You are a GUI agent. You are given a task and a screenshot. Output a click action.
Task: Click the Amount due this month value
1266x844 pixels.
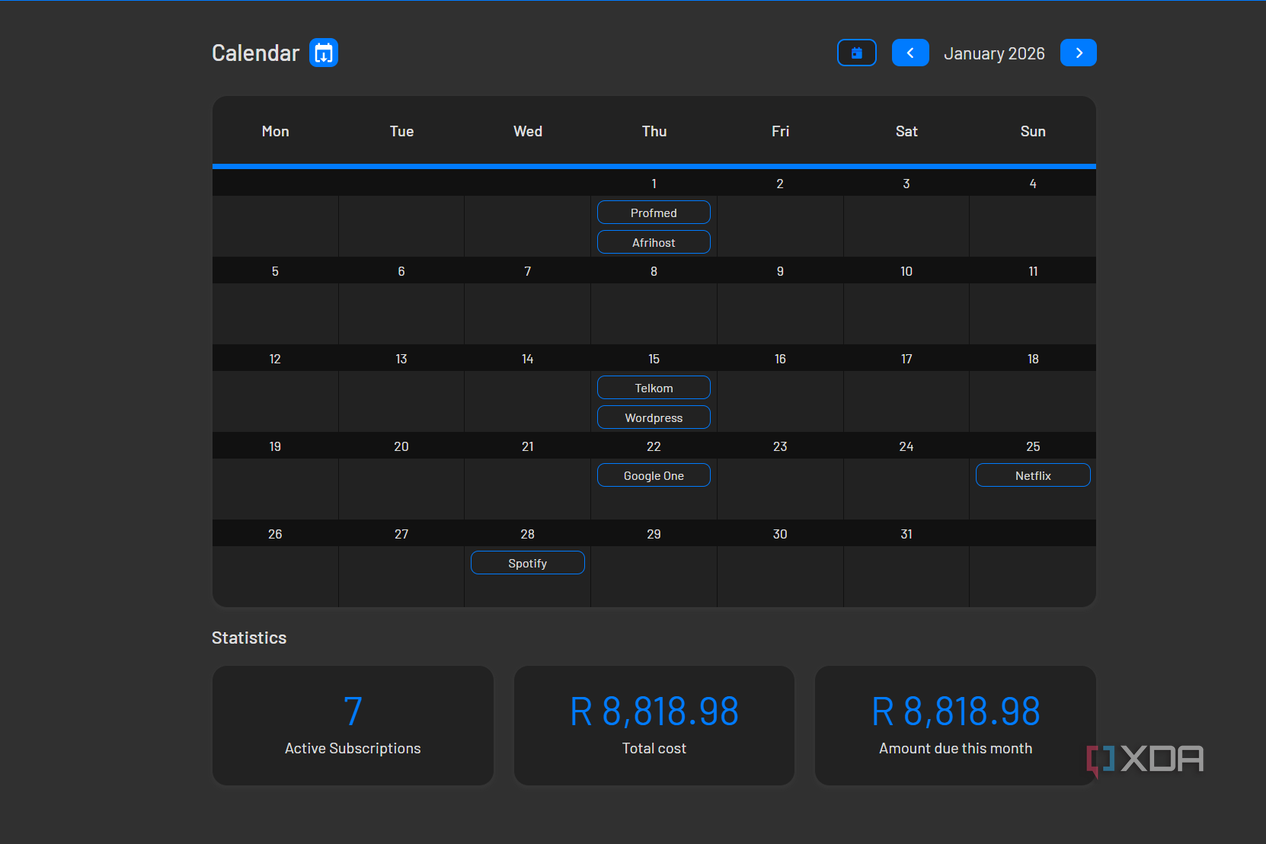956,712
